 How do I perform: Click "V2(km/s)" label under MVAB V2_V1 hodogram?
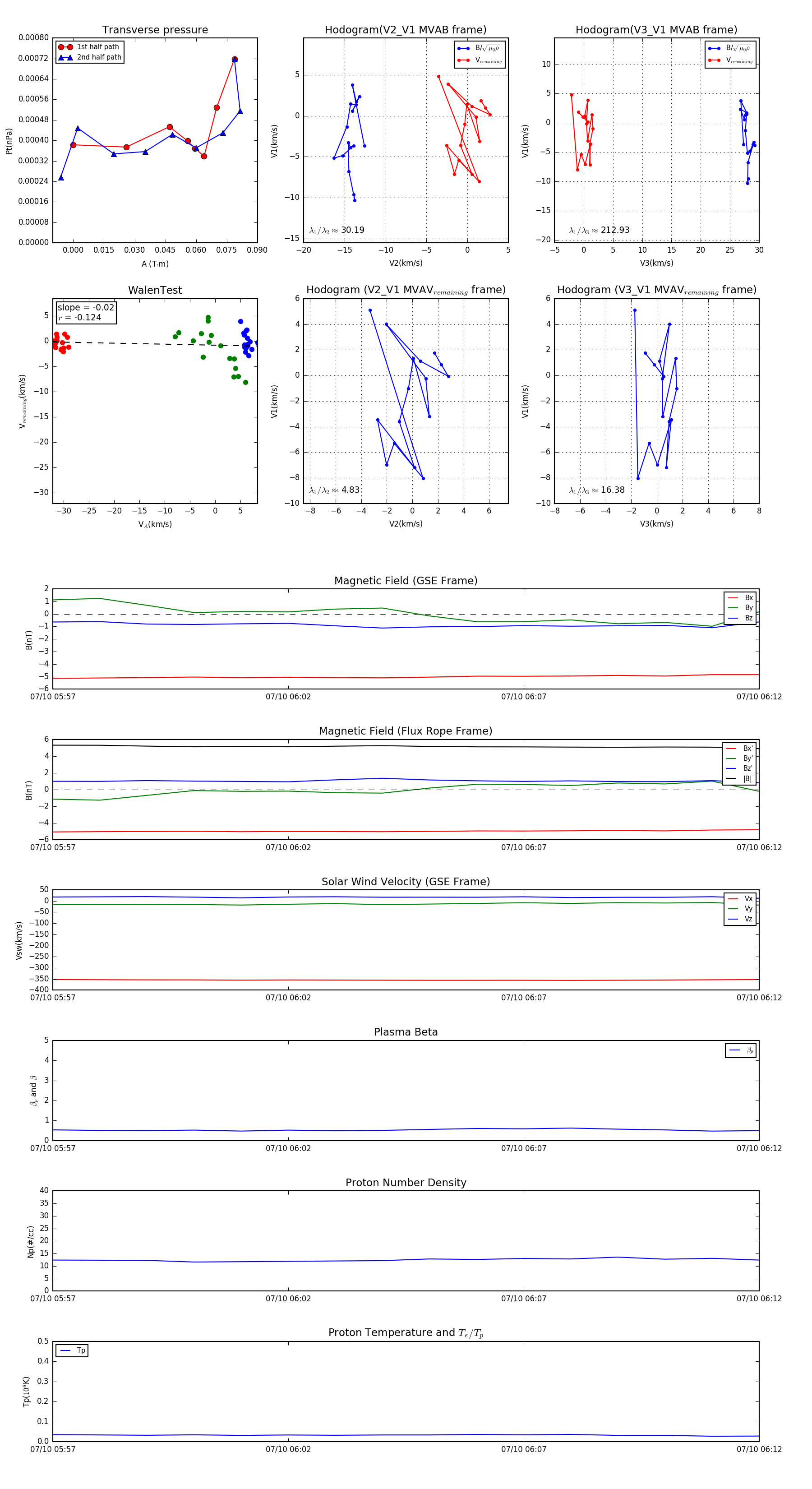(x=406, y=263)
